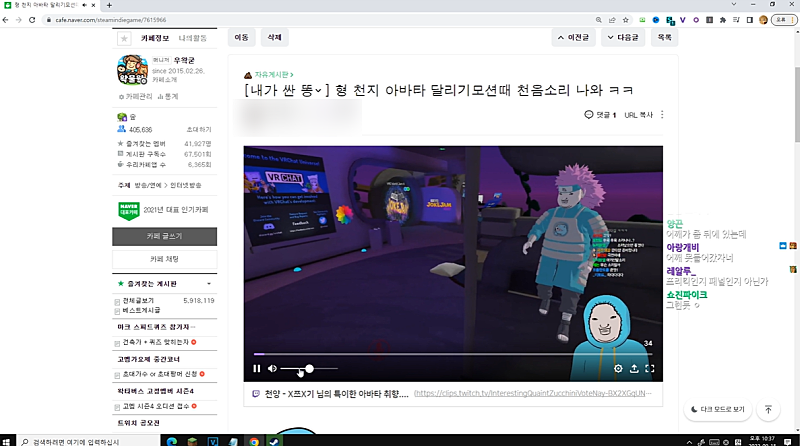The width and height of the screenshot is (800, 446).
Task: Open the tab search chevron in title bar
Action: 734,4
